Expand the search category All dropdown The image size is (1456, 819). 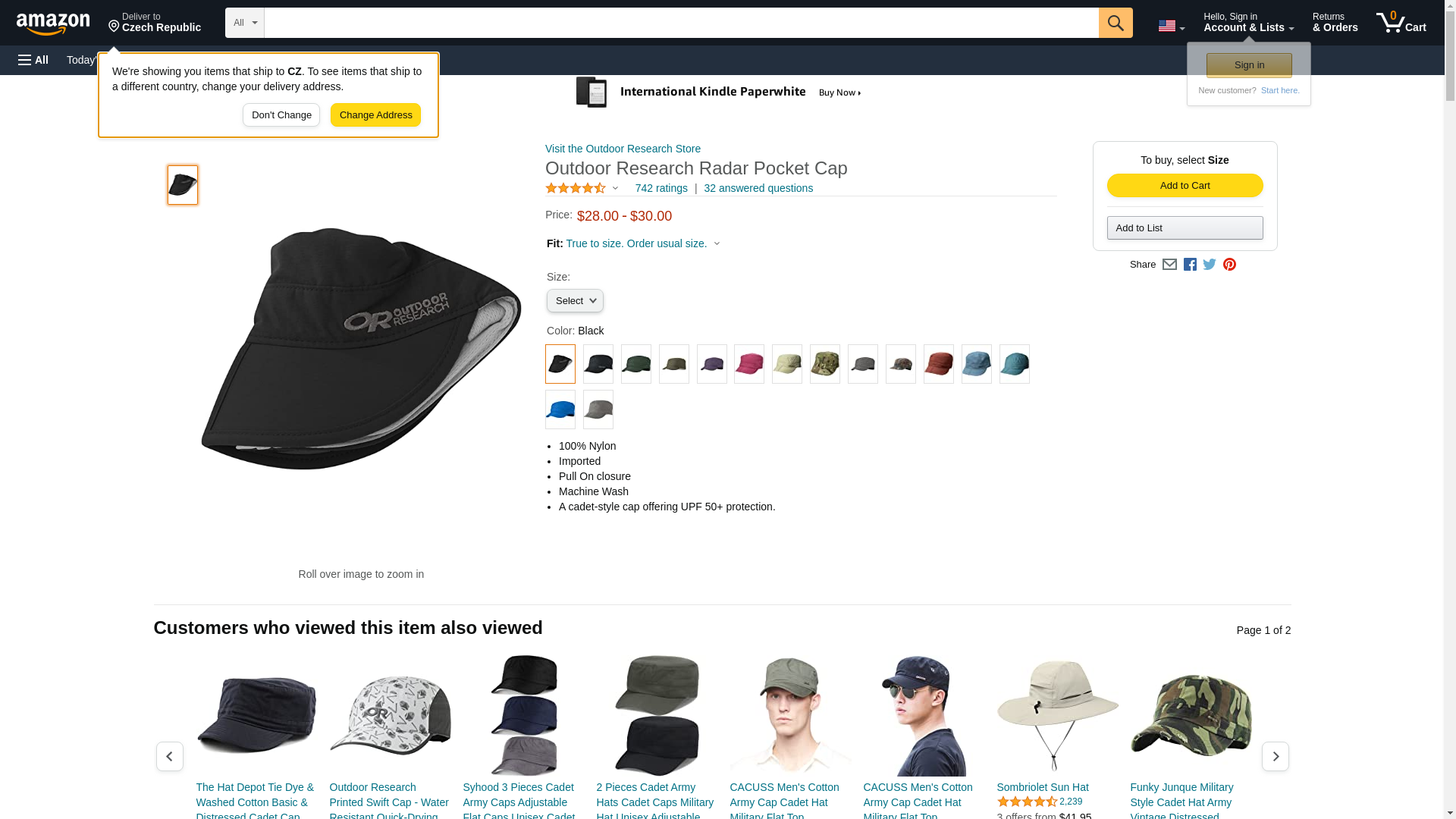245,23
